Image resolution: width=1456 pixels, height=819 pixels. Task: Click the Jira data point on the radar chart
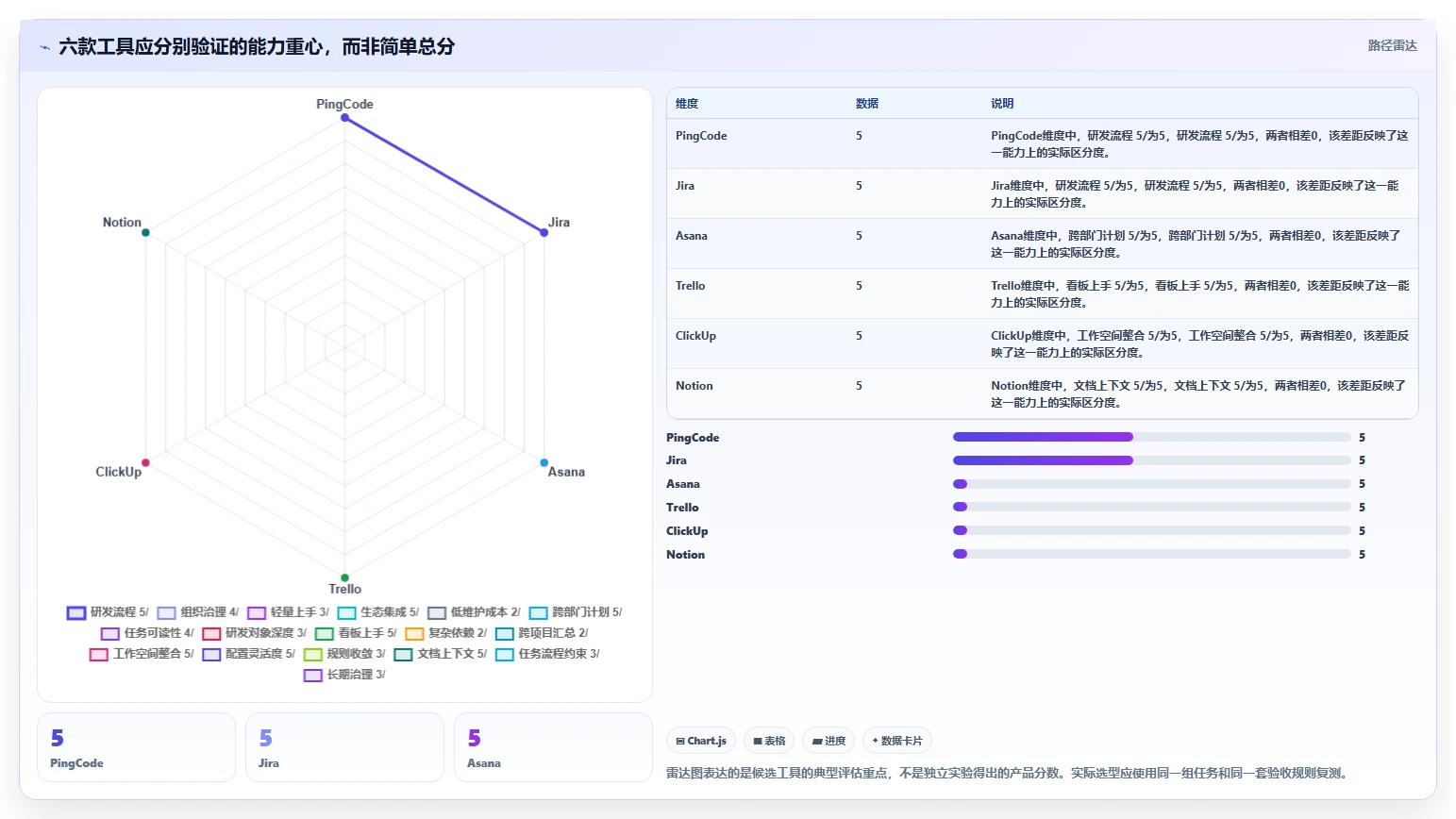pos(544,232)
